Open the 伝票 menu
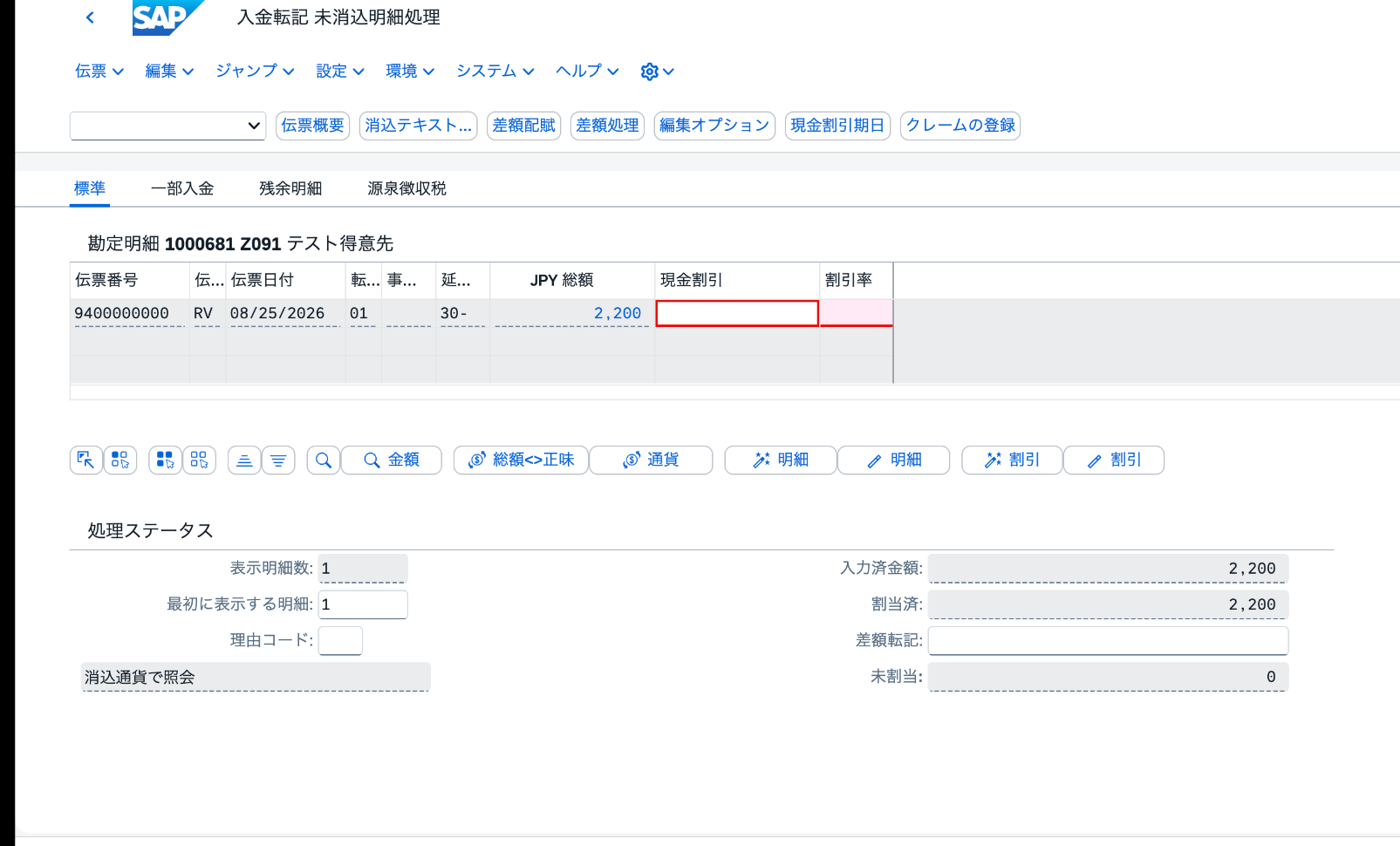Viewport: 1400px width, 846px height. point(99,72)
